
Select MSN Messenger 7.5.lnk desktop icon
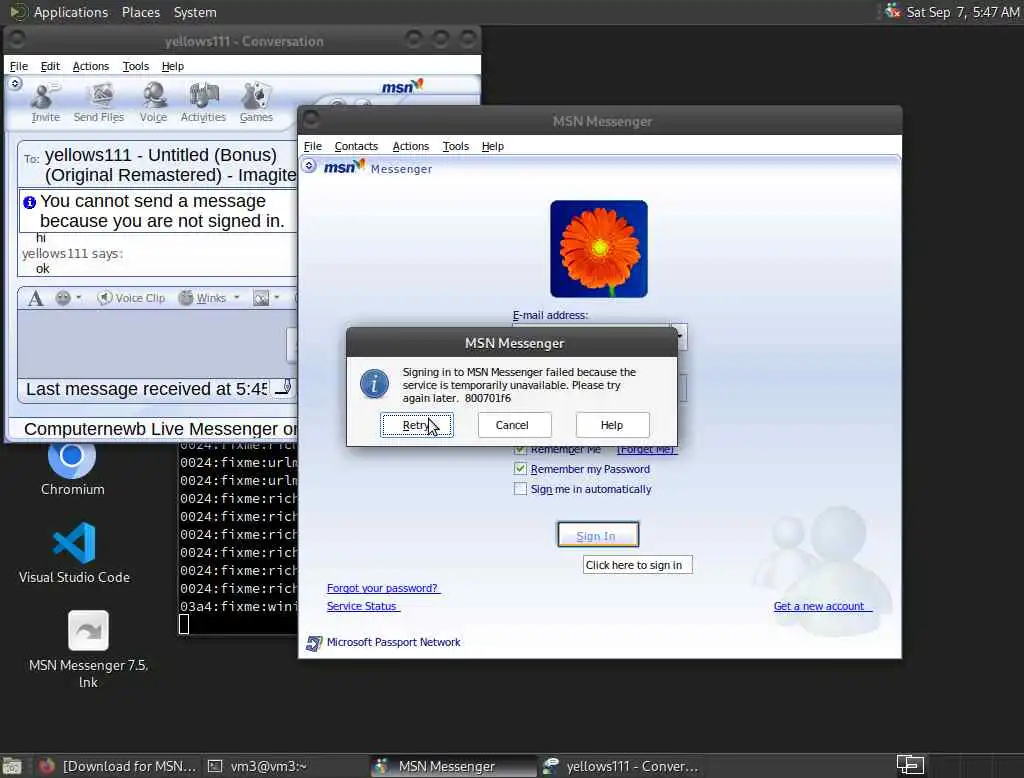click(x=88, y=649)
